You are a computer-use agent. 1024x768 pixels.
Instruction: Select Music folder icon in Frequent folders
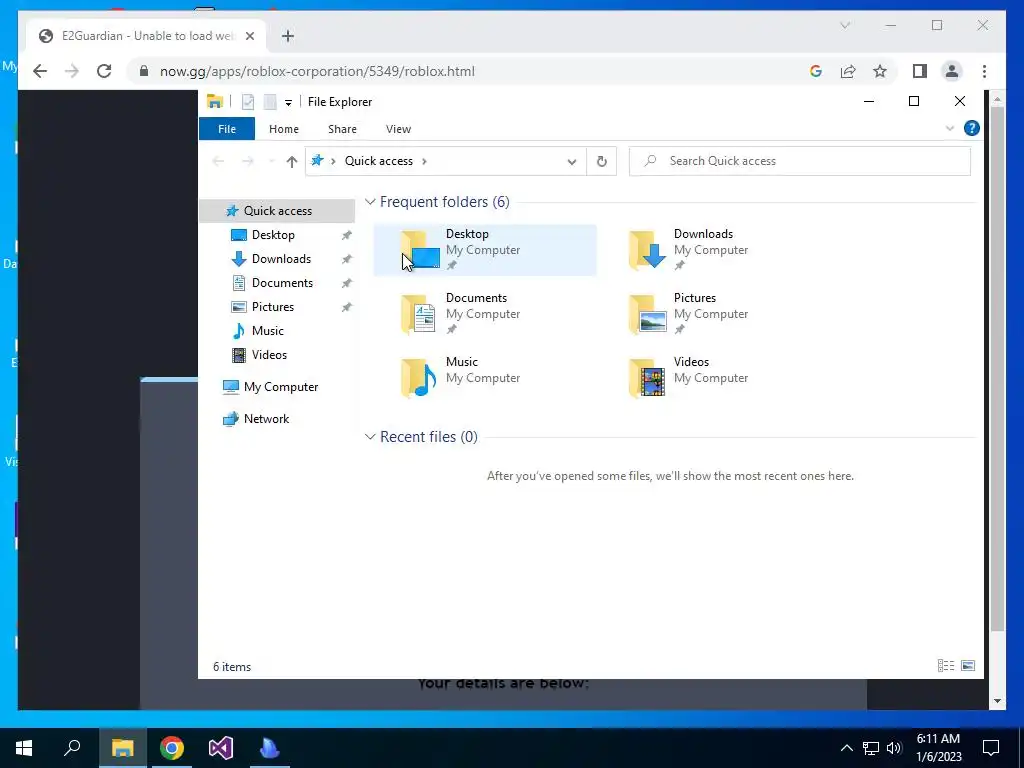point(419,377)
